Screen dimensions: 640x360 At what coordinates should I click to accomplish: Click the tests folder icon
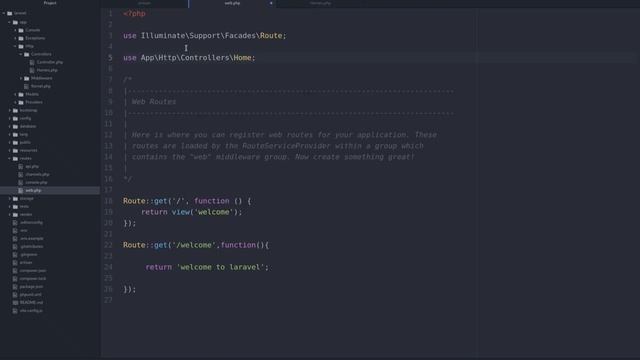[15, 207]
